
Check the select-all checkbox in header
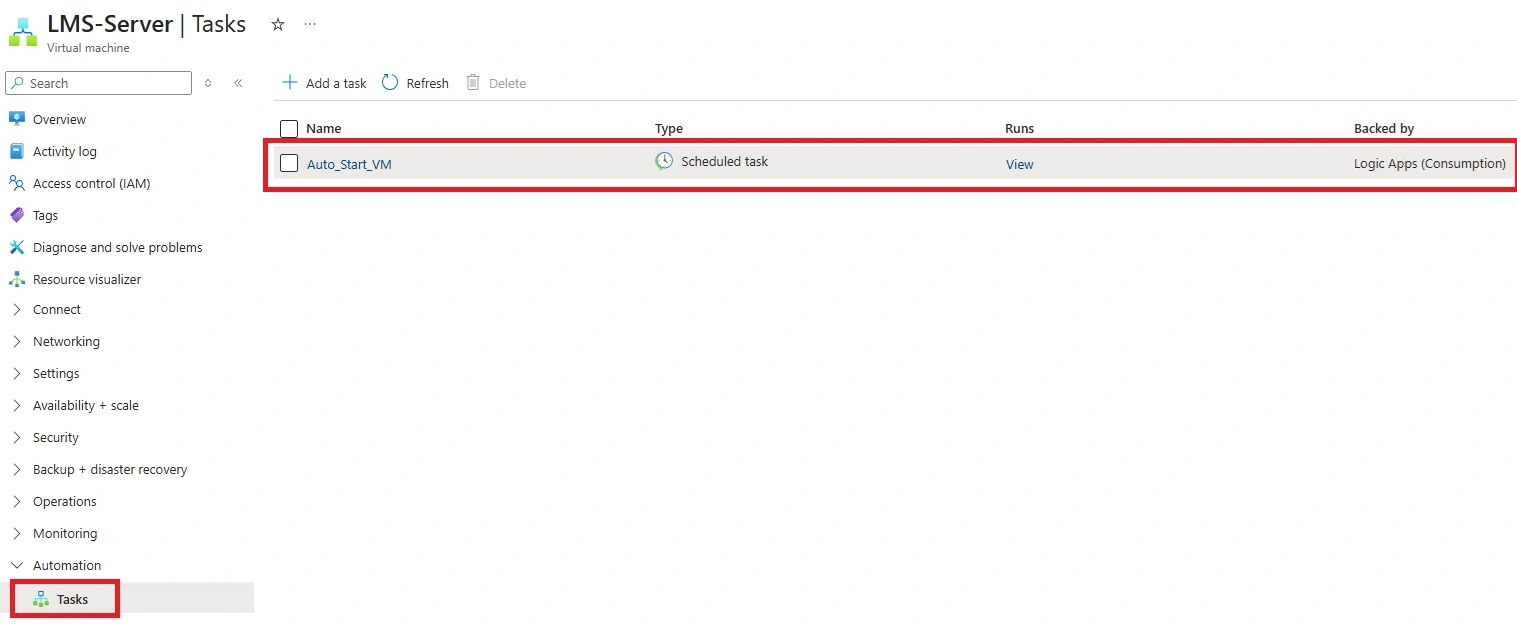289,128
